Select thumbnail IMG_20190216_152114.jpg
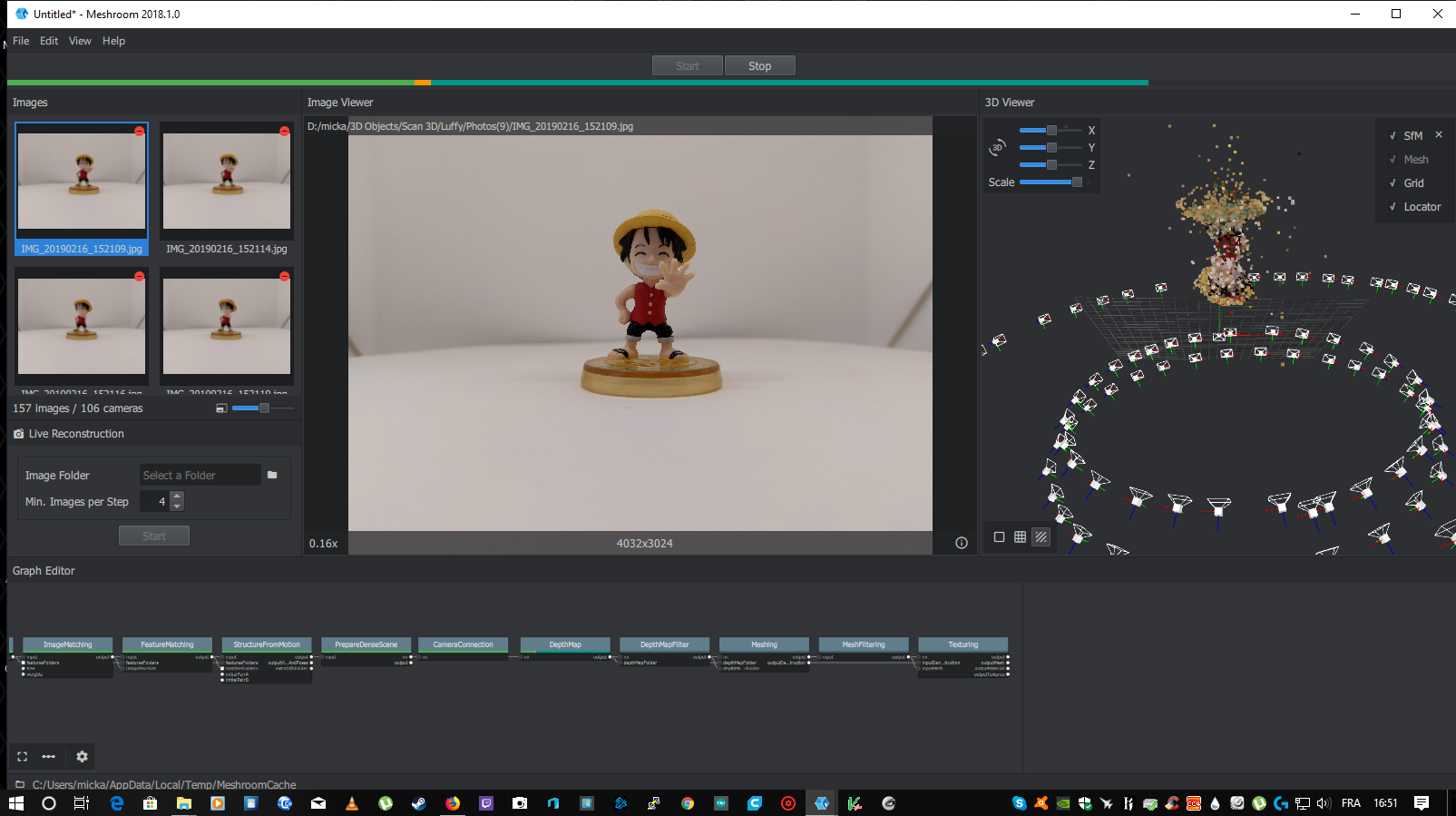 [x=227, y=190]
